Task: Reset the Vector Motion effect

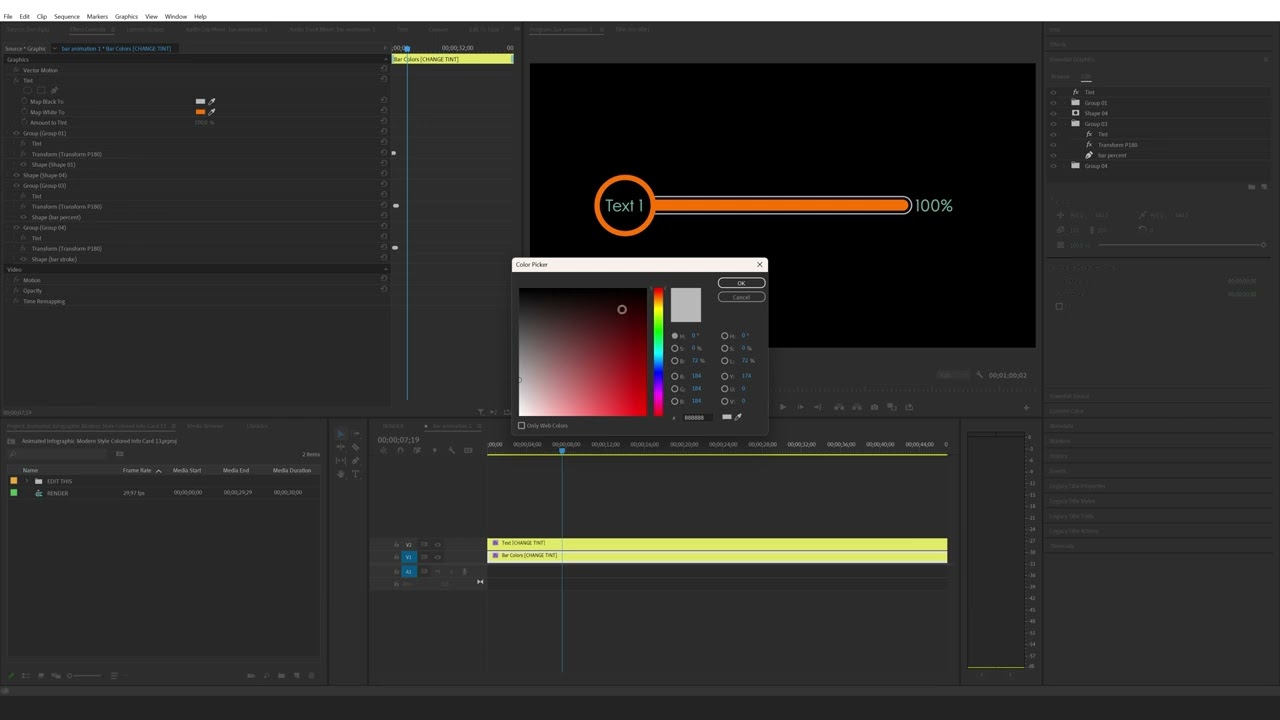Action: coord(383,70)
